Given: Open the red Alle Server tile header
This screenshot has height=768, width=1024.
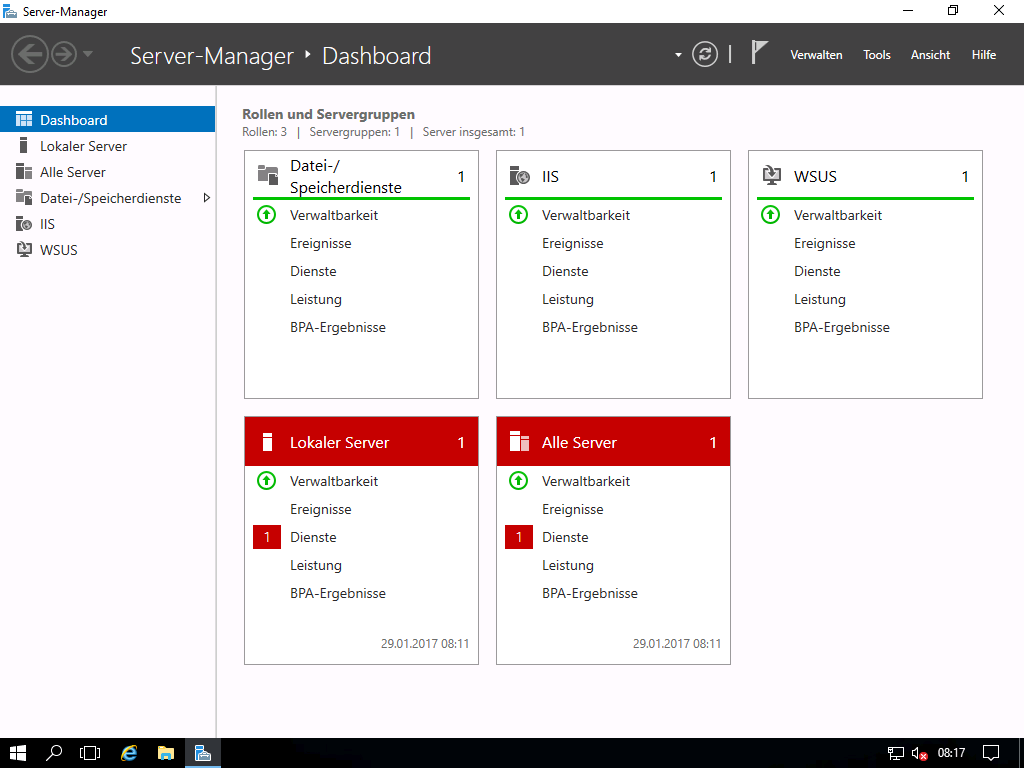Looking at the screenshot, I should 613,442.
